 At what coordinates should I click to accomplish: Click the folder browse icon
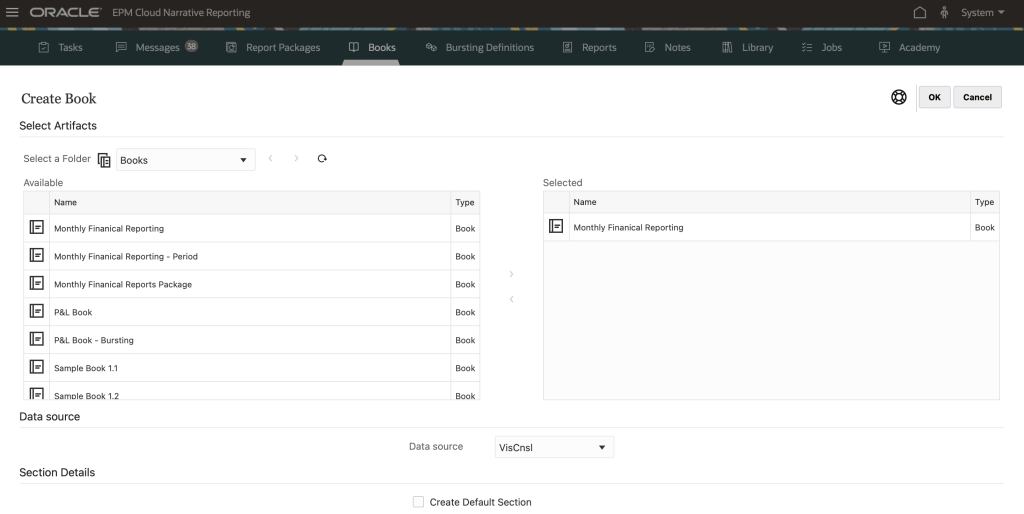point(104,160)
